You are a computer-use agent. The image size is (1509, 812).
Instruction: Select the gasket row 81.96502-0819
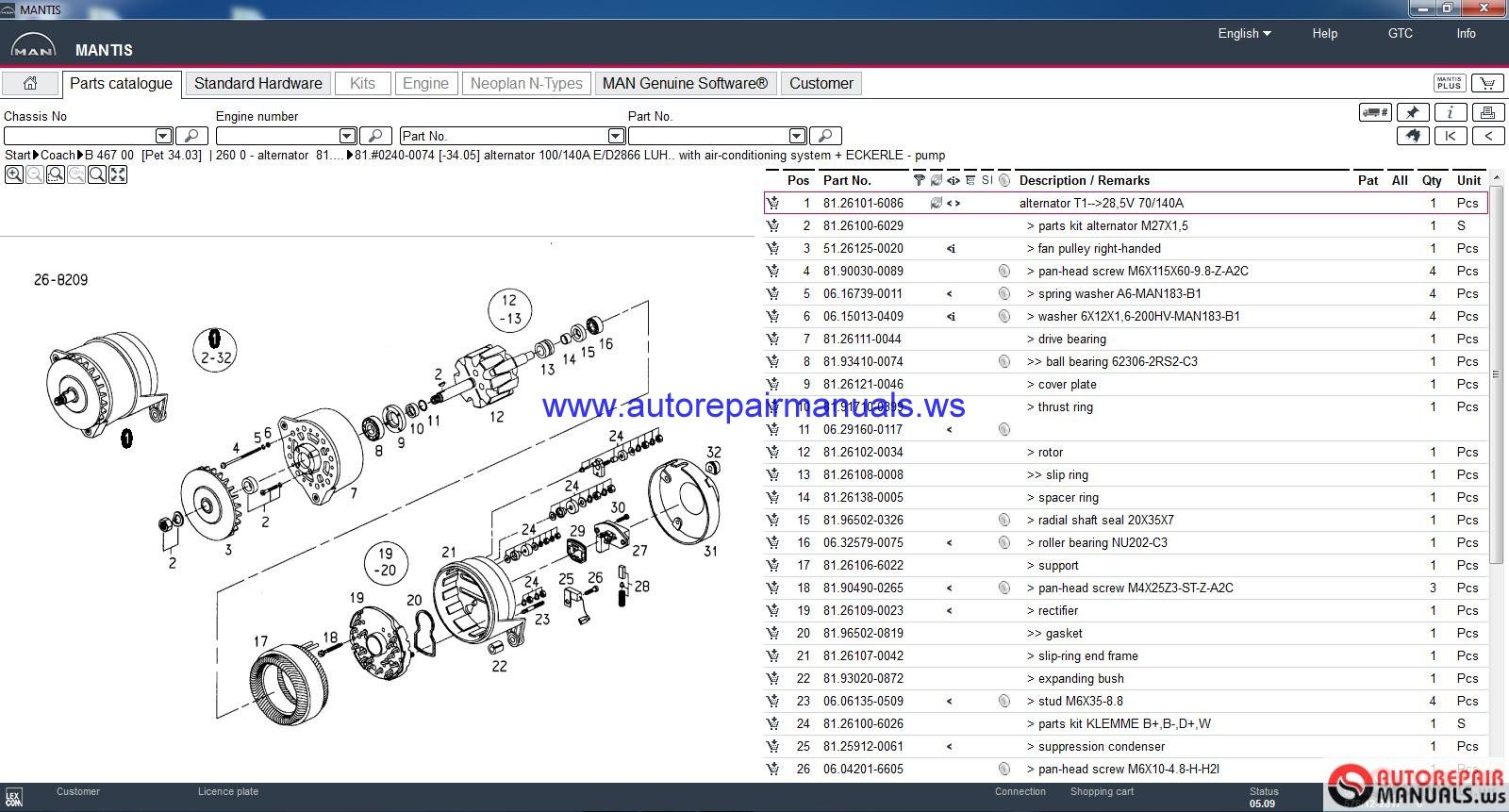tap(1126, 633)
